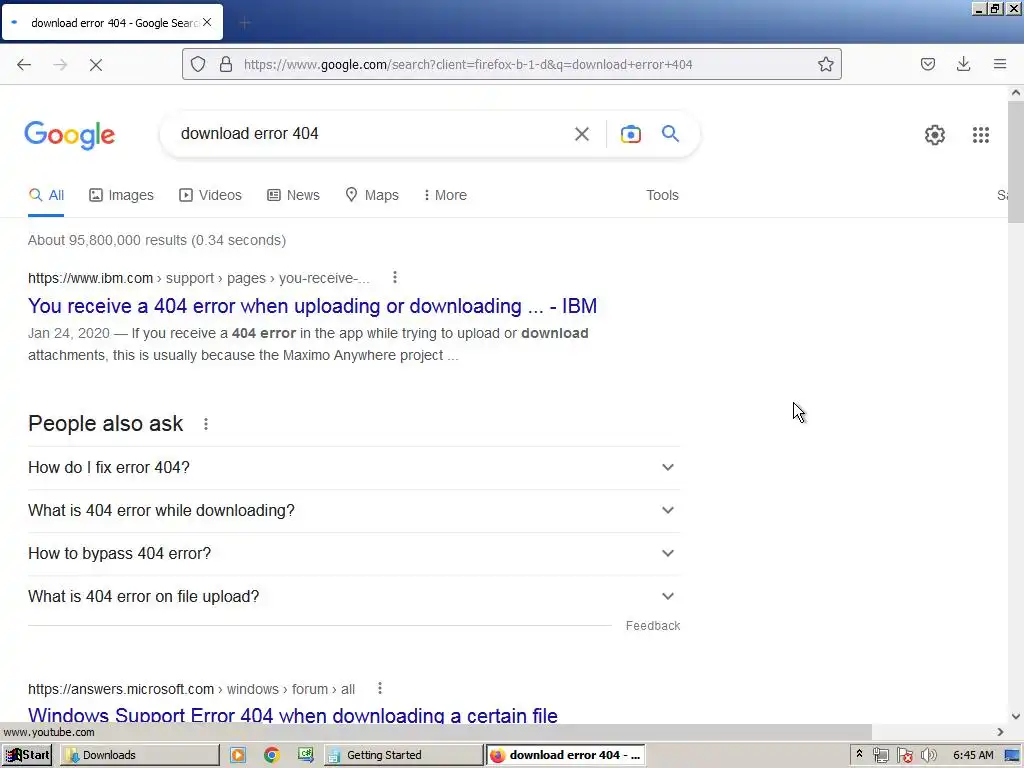Open the IBM 404 error result link

312,306
